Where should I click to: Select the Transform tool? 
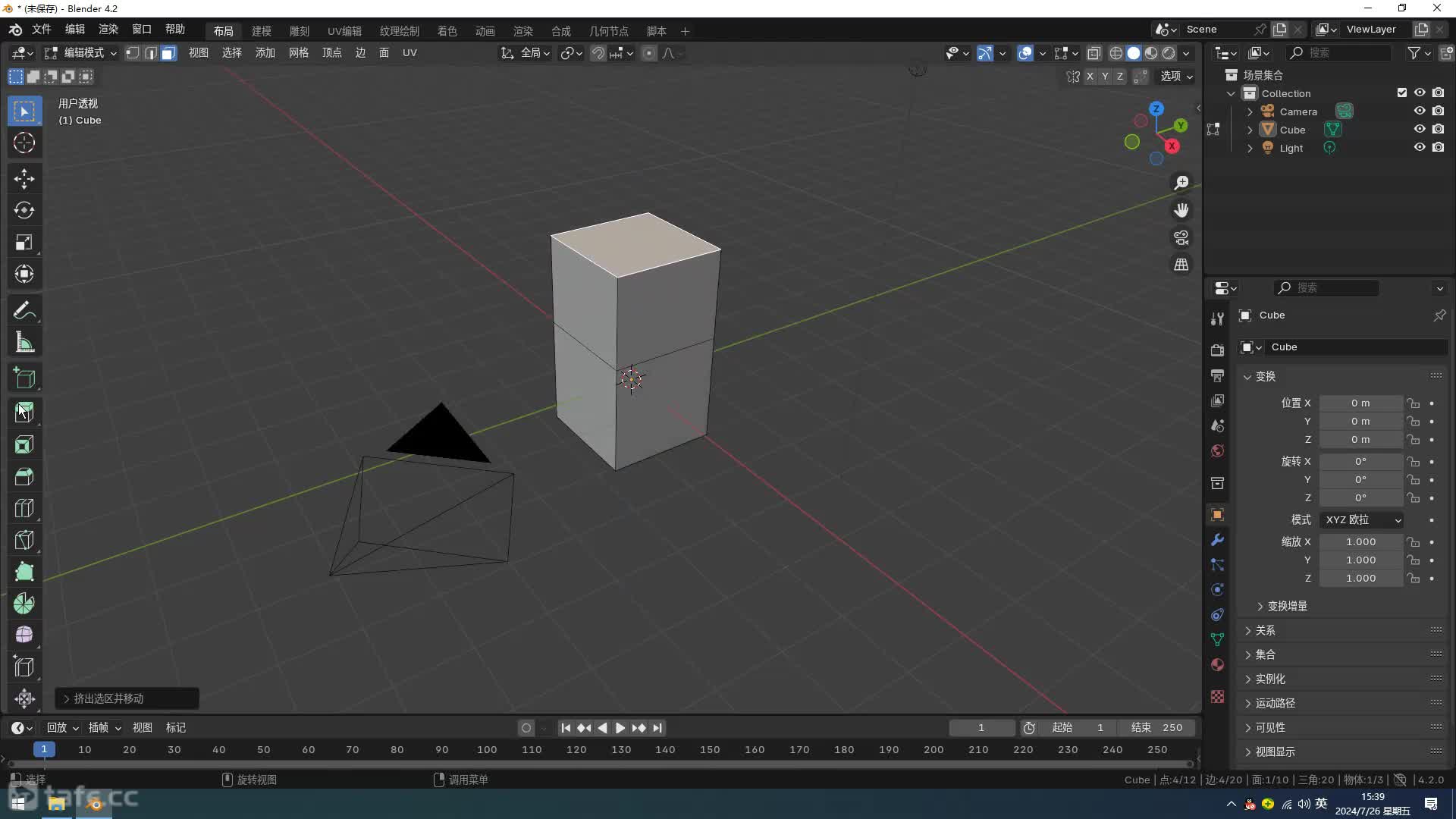[24, 275]
